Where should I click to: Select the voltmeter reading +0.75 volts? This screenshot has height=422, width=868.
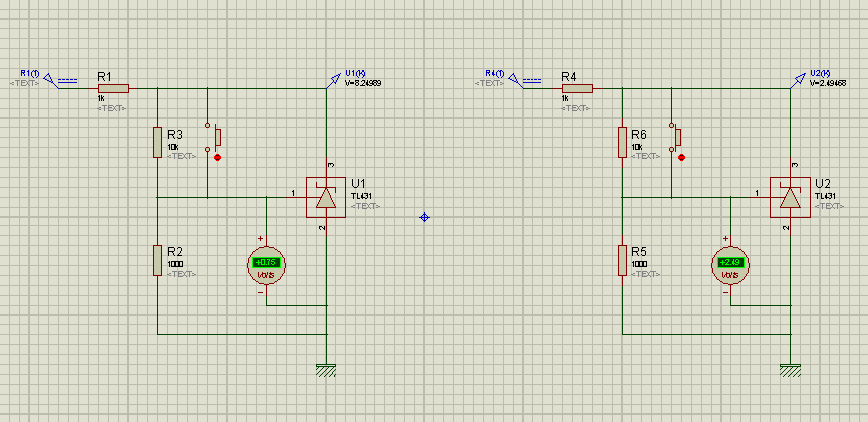coord(266,265)
